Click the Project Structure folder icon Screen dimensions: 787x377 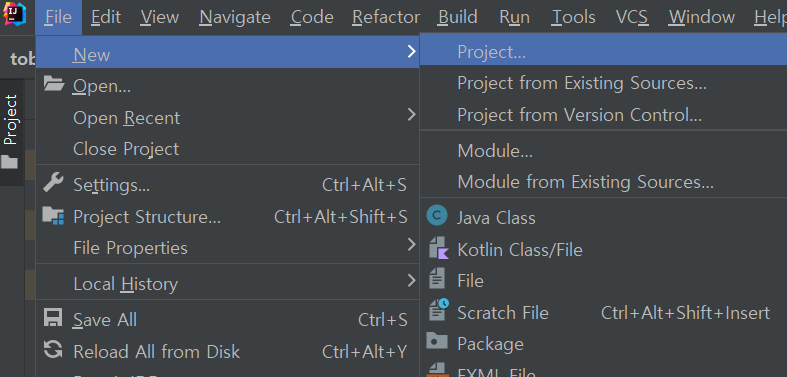coord(53,215)
